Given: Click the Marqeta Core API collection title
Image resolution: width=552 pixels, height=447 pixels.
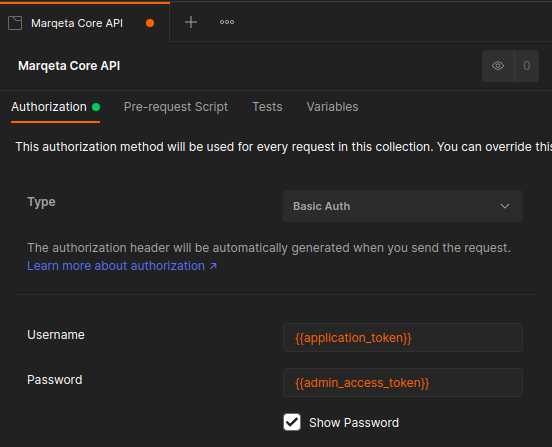Looking at the screenshot, I should coord(69,66).
